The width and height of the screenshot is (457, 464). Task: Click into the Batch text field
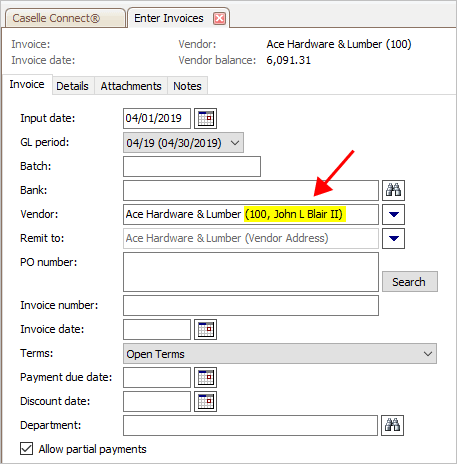[192, 166]
